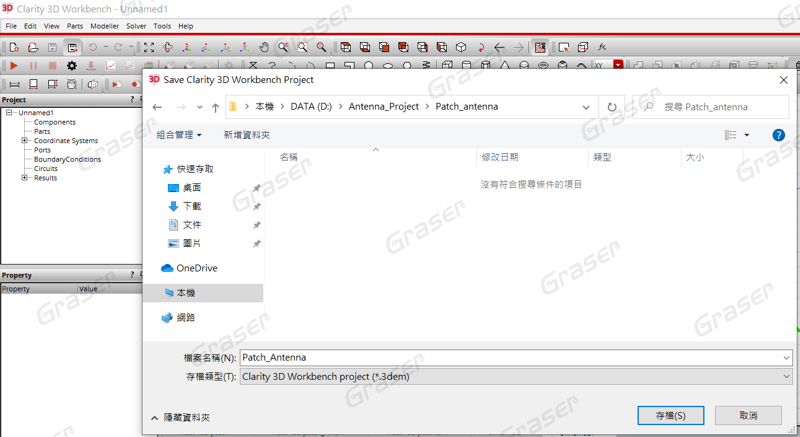Expand the Coordinate Systems tree node

coord(24,140)
